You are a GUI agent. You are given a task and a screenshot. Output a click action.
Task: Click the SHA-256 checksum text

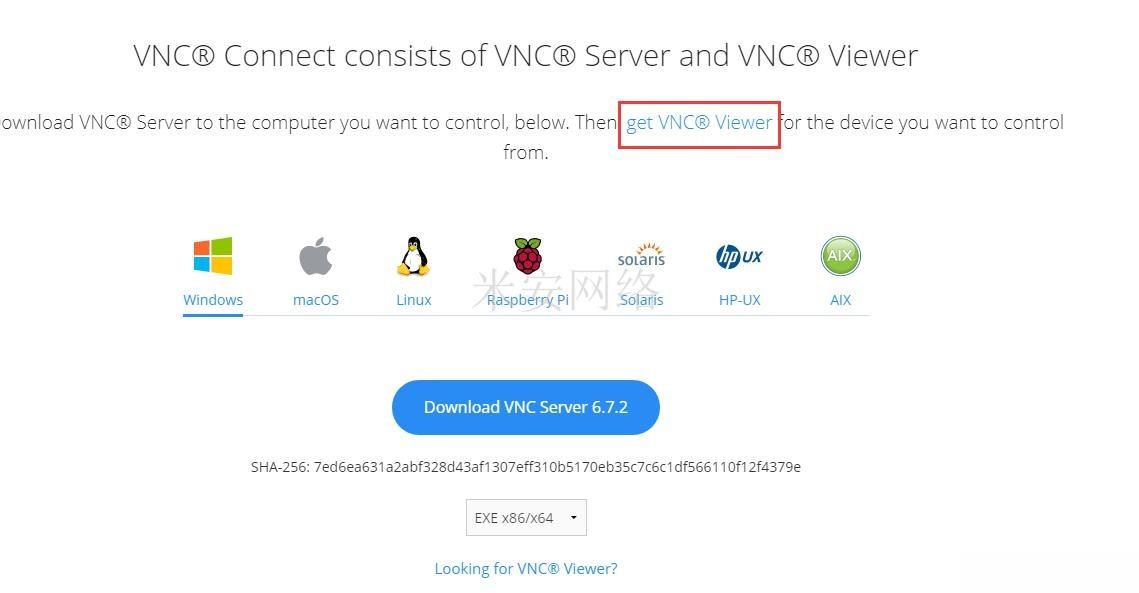[526, 467]
